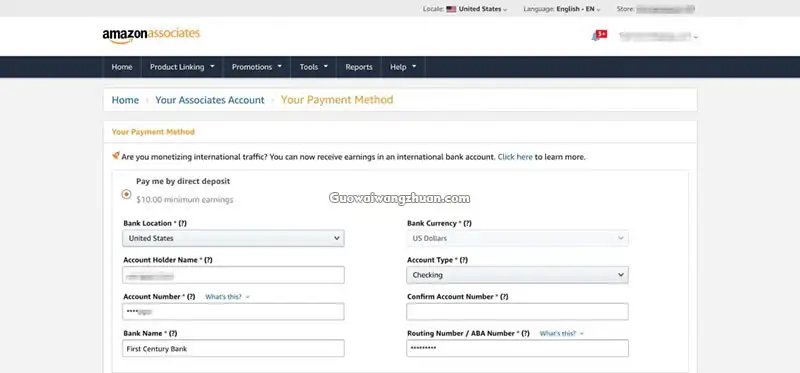The image size is (800, 373).
Task: Click Your Payment Method breadcrumb
Action: click(337, 100)
